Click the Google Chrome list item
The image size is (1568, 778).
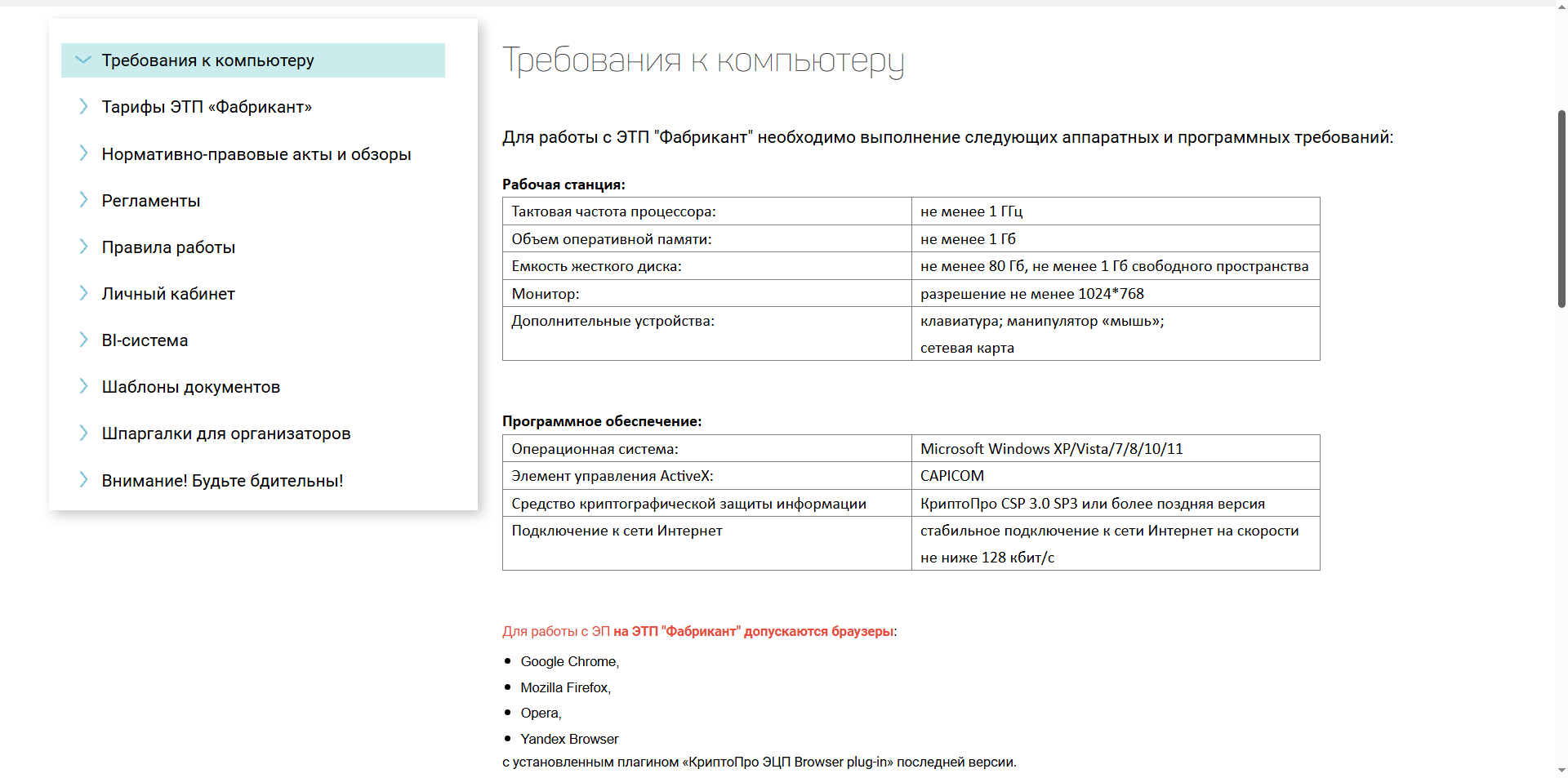click(570, 662)
